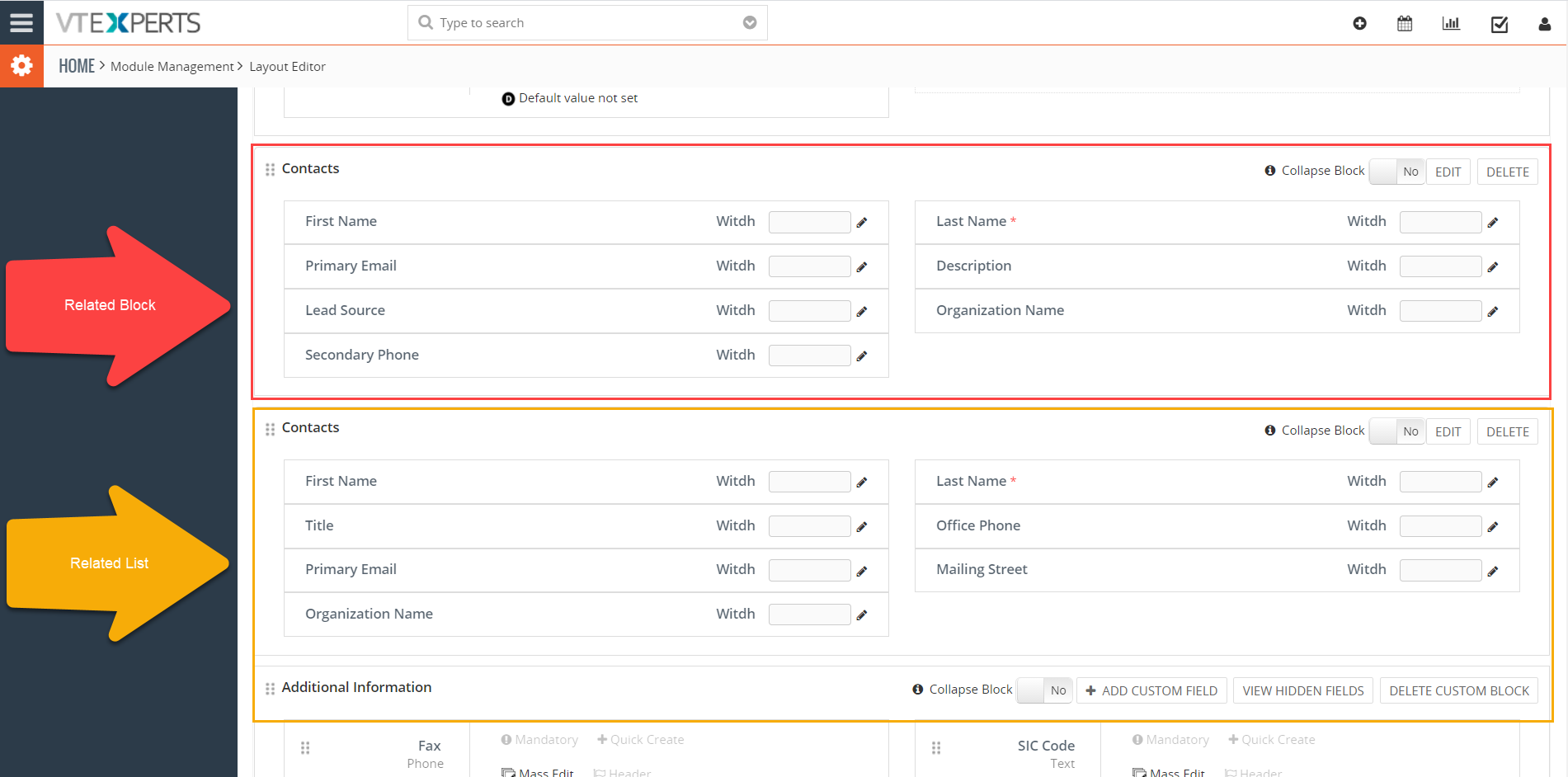The image size is (1568, 777).
Task: Edit width pencil for Title field
Action: (862, 526)
